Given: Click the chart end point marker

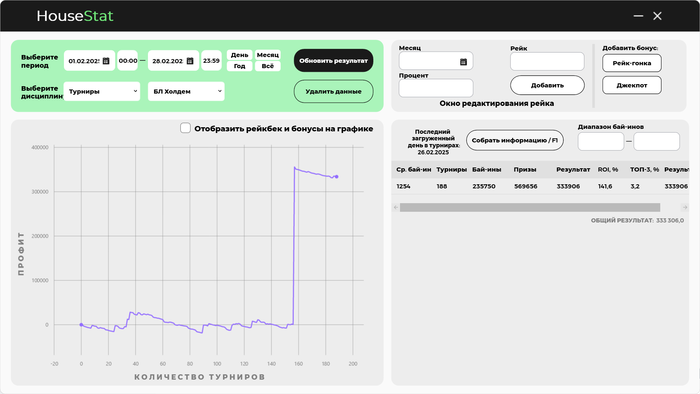Looking at the screenshot, I should click(337, 177).
